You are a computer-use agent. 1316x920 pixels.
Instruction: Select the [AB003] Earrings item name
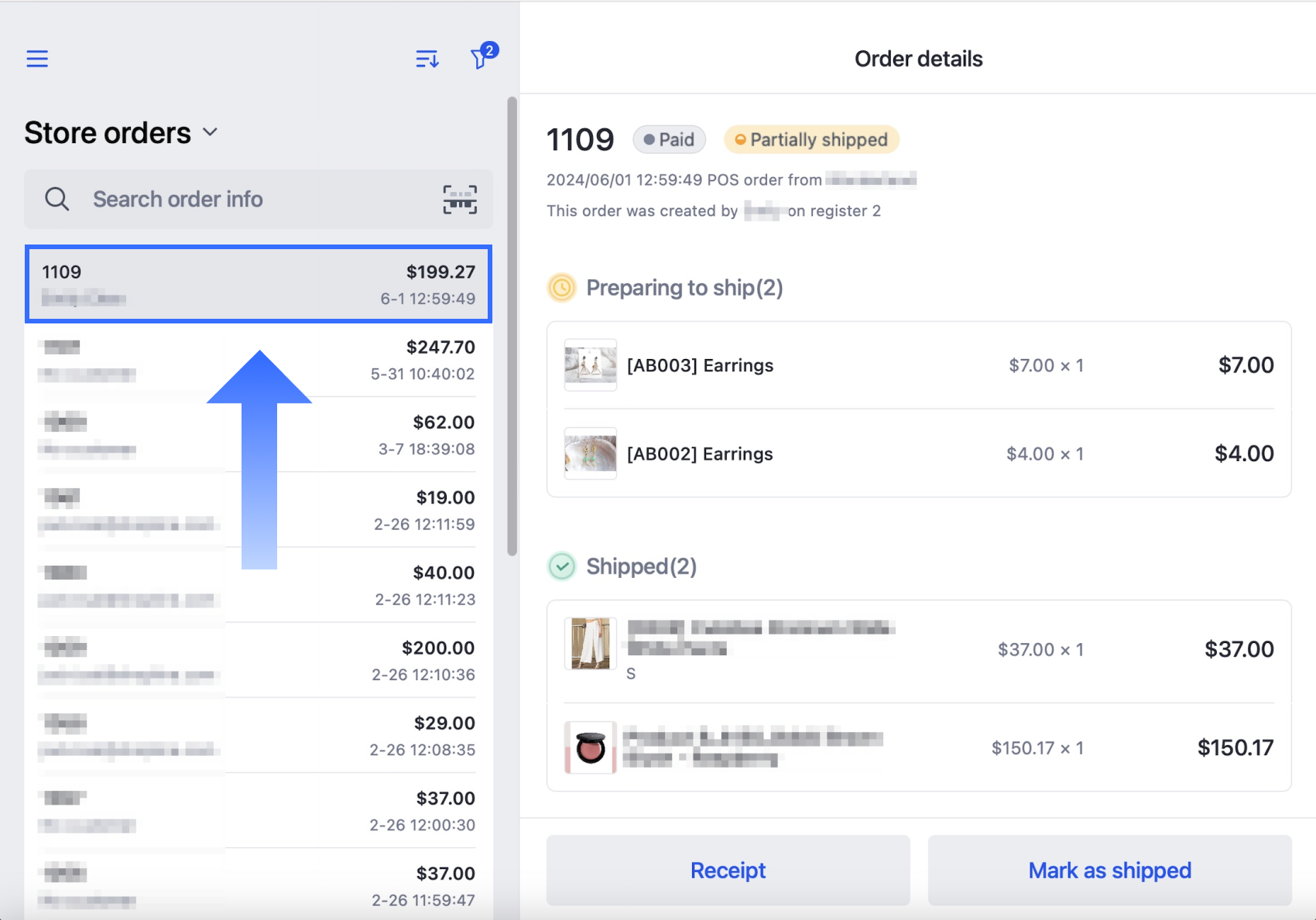[700, 365]
